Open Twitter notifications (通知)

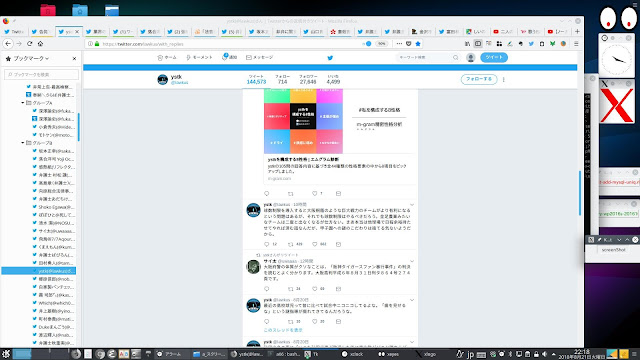[x=229, y=57]
